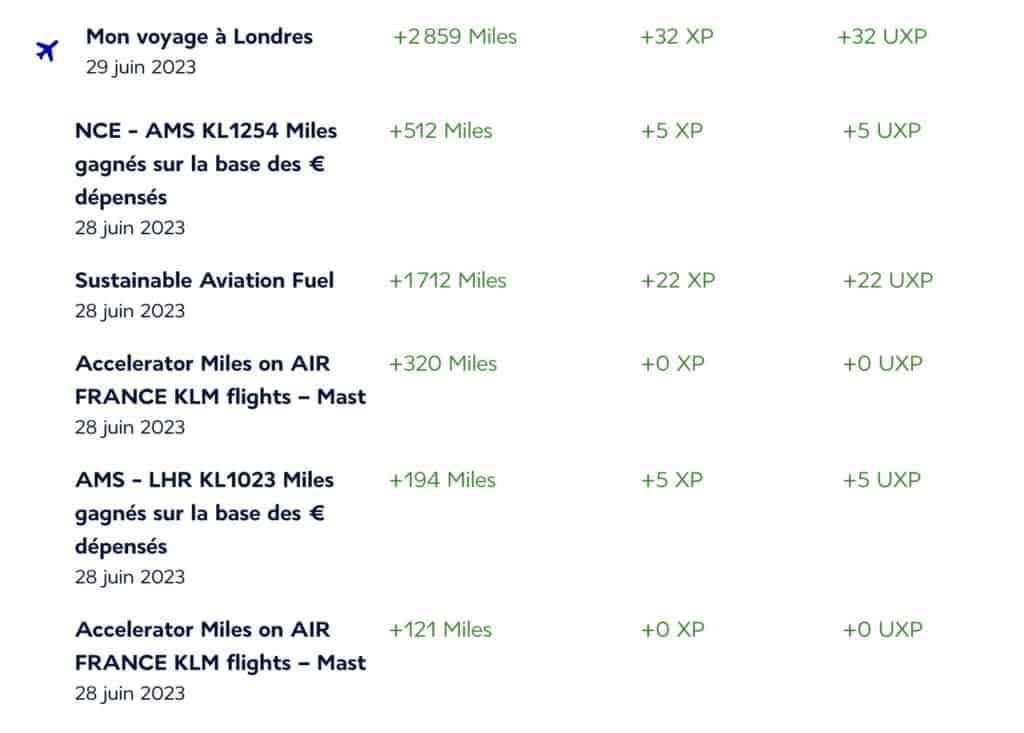Image resolution: width=1024 pixels, height=733 pixels.
Task: Click the +320 Miles amount
Action: [443, 364]
